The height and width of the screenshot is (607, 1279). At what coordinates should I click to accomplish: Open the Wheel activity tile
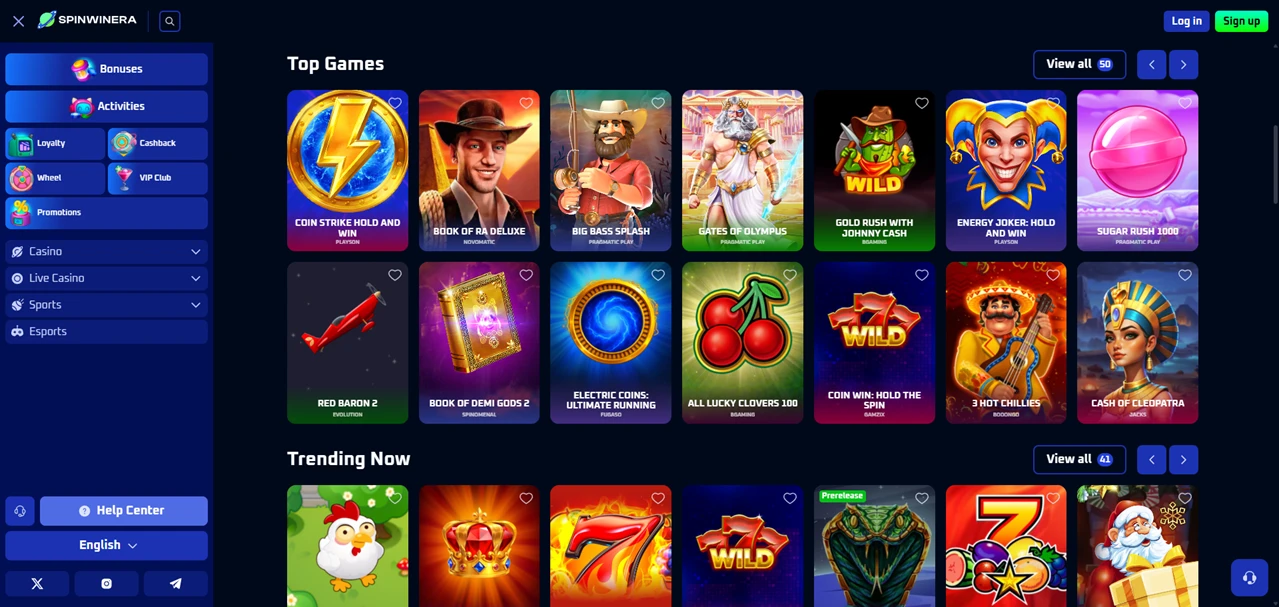point(55,178)
